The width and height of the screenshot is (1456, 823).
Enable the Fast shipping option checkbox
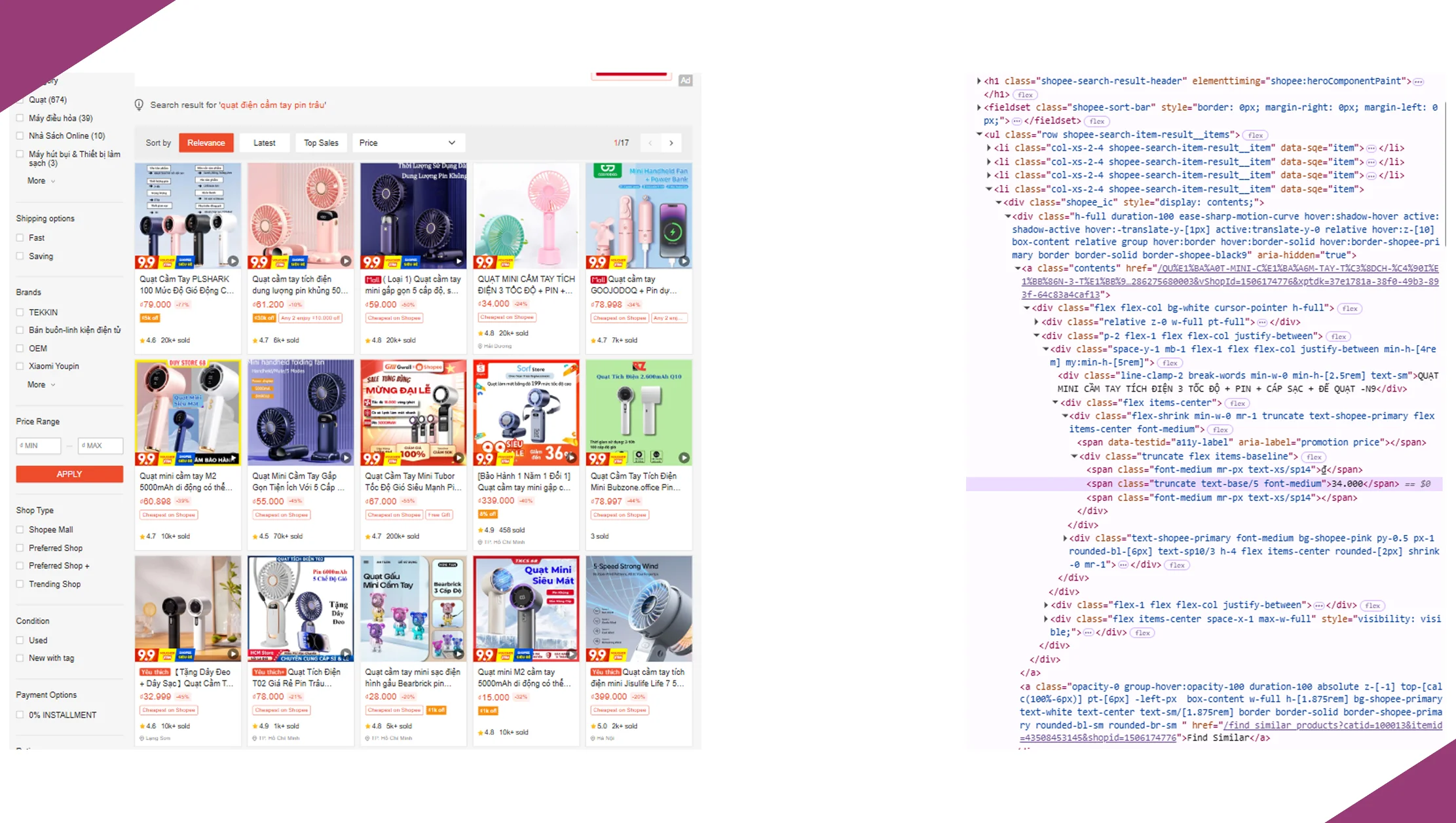[x=20, y=238]
